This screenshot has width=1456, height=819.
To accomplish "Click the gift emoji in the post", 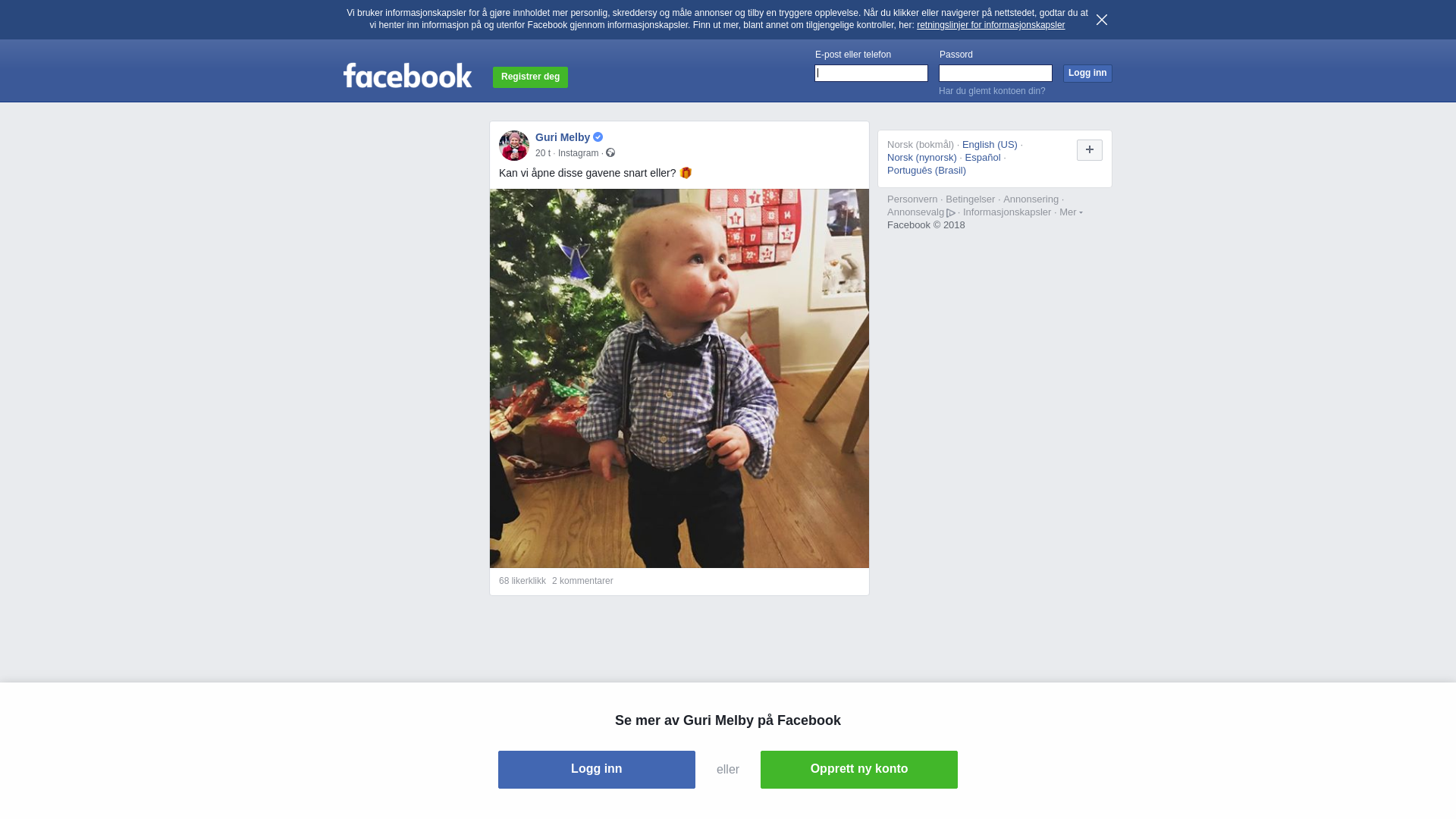I will tap(686, 173).
